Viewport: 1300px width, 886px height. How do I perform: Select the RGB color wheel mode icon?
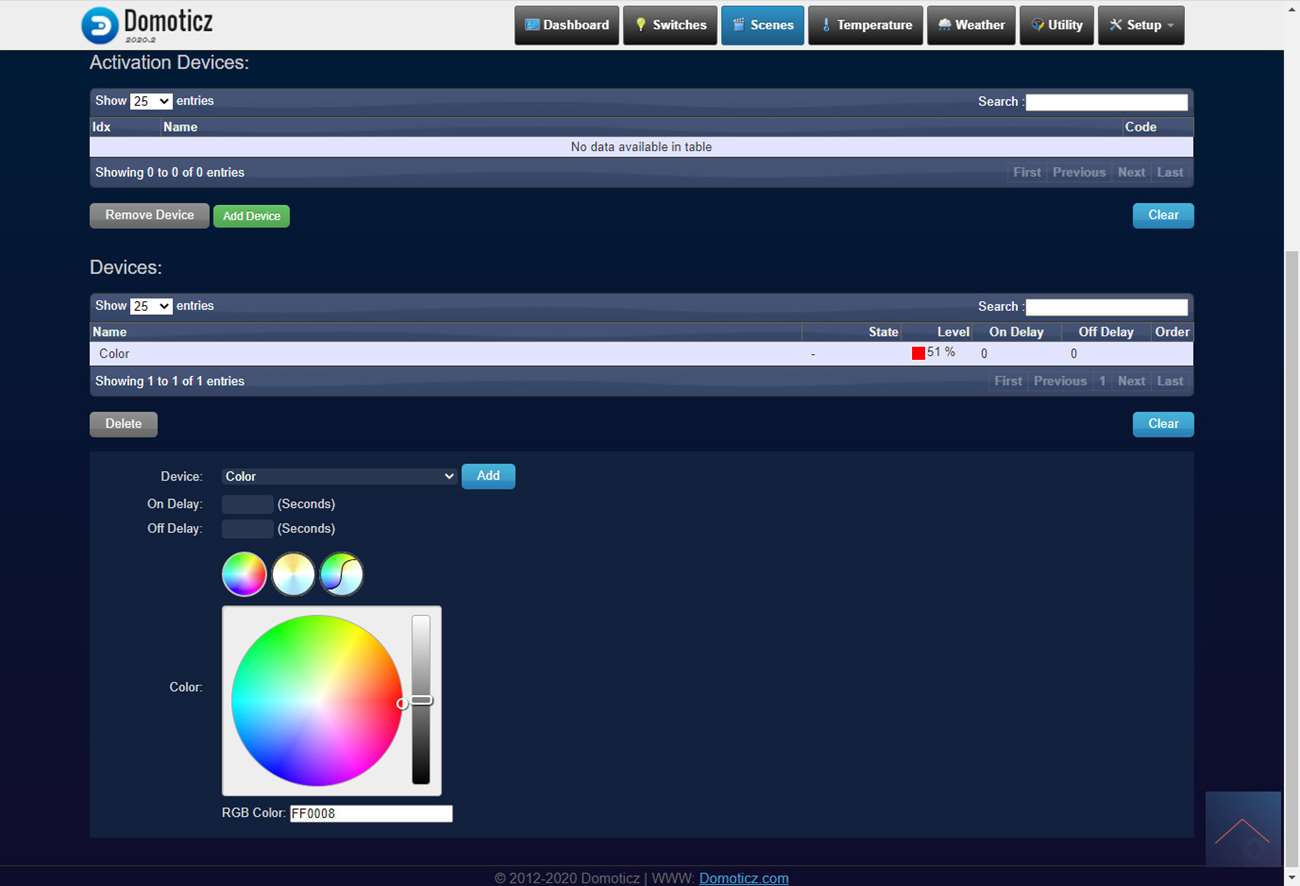[x=244, y=575]
